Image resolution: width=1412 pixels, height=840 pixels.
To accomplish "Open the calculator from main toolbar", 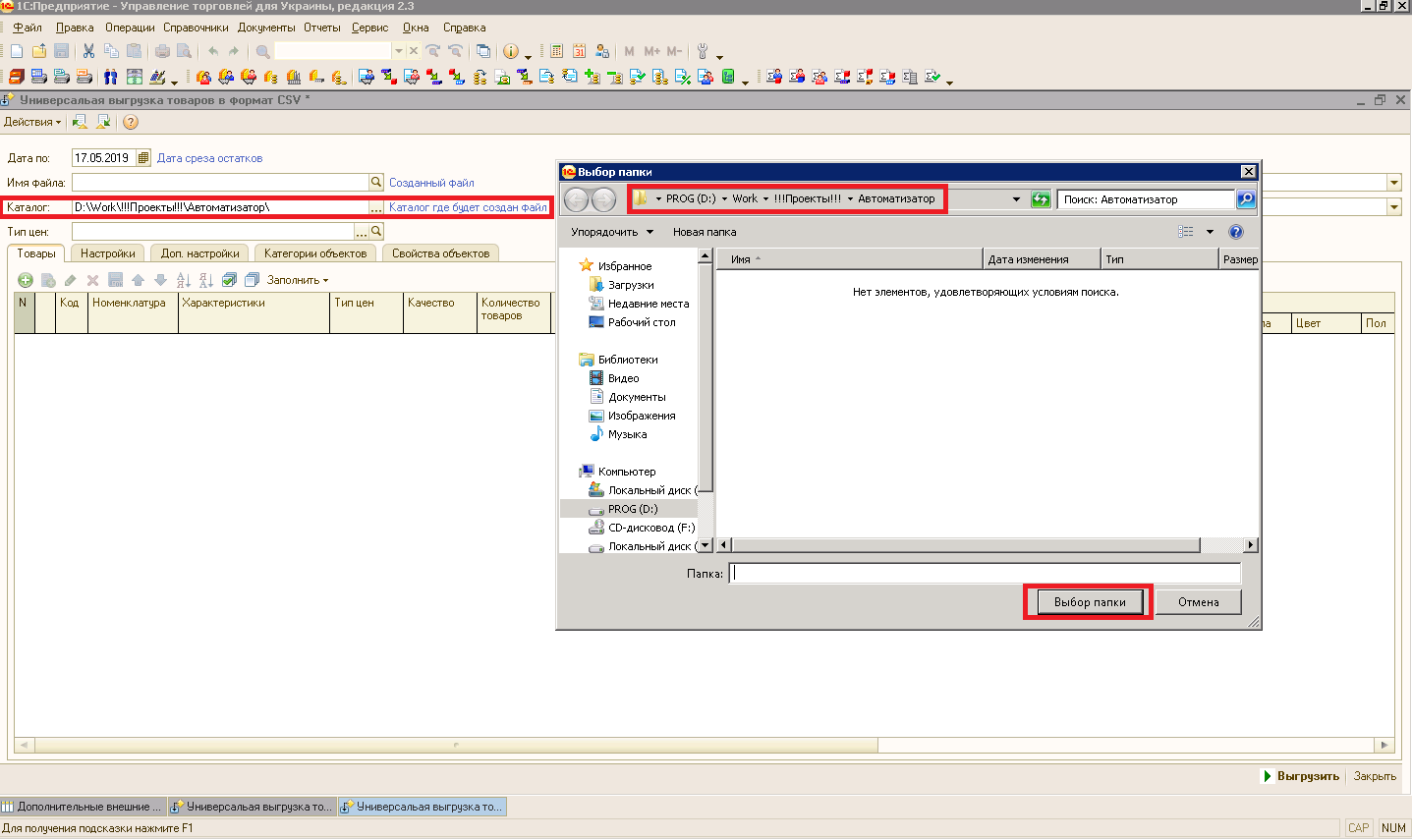I will click(556, 51).
